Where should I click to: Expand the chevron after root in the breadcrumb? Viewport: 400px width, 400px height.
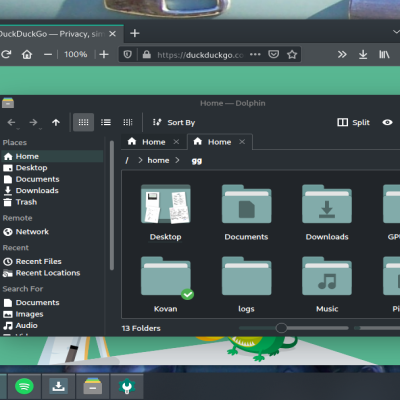(x=140, y=161)
